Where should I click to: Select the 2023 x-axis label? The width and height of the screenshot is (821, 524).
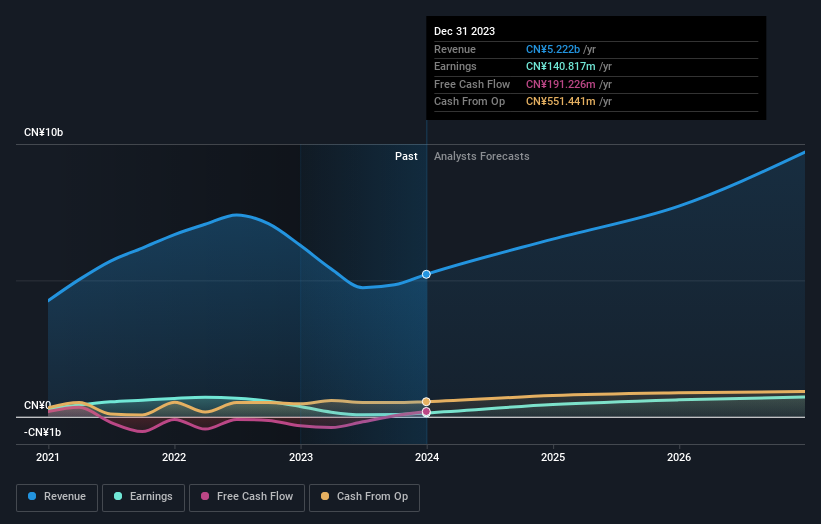click(301, 457)
